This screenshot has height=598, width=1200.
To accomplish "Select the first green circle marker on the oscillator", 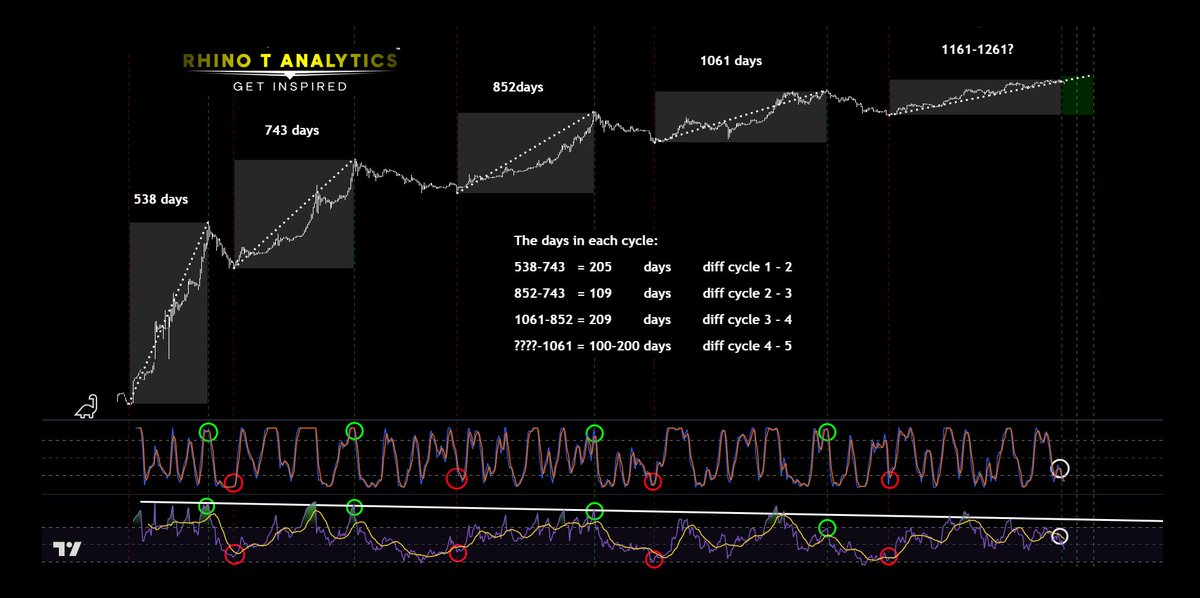I will click(210, 432).
